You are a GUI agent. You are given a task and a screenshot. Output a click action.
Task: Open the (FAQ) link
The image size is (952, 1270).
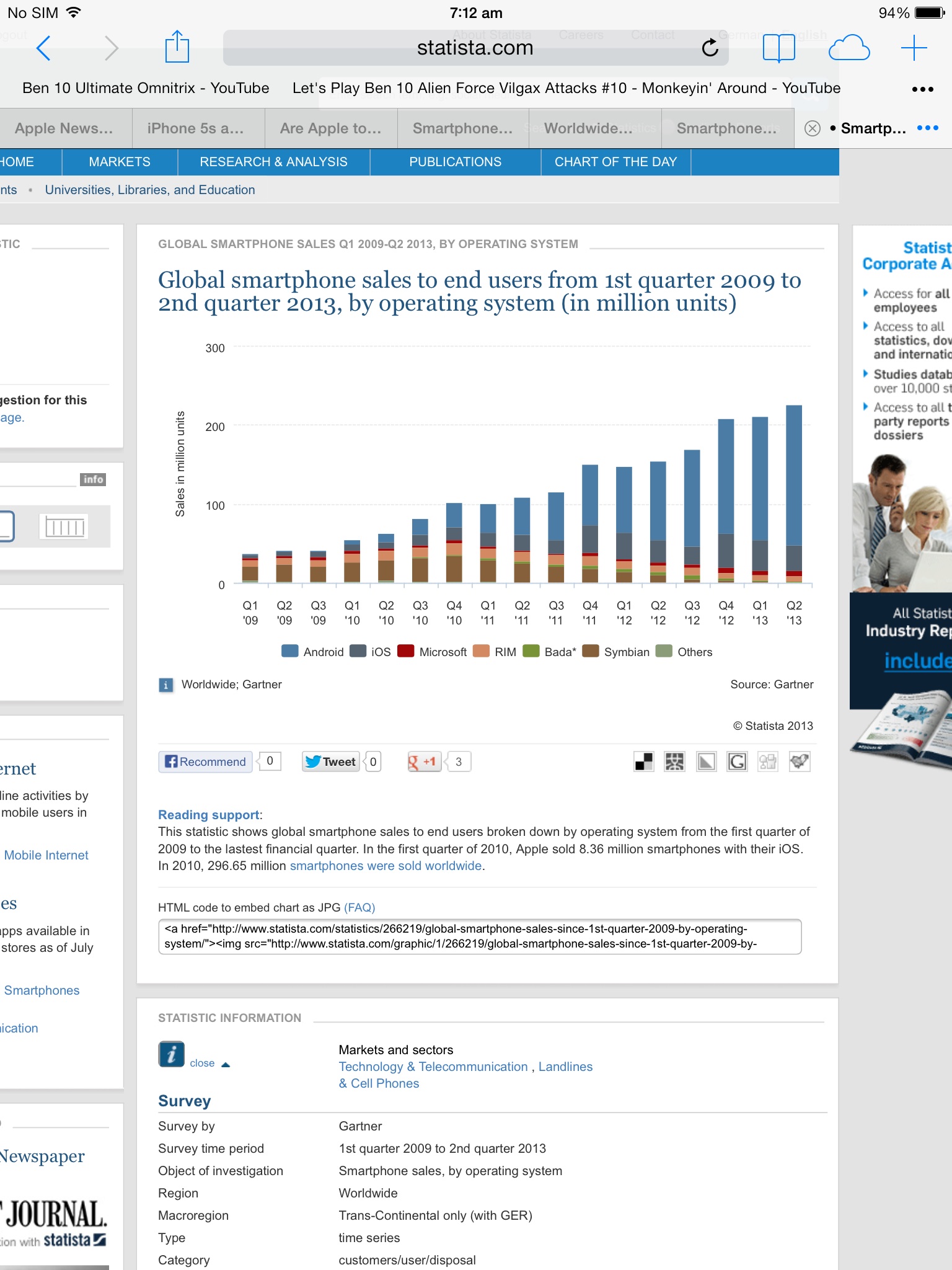click(x=359, y=907)
